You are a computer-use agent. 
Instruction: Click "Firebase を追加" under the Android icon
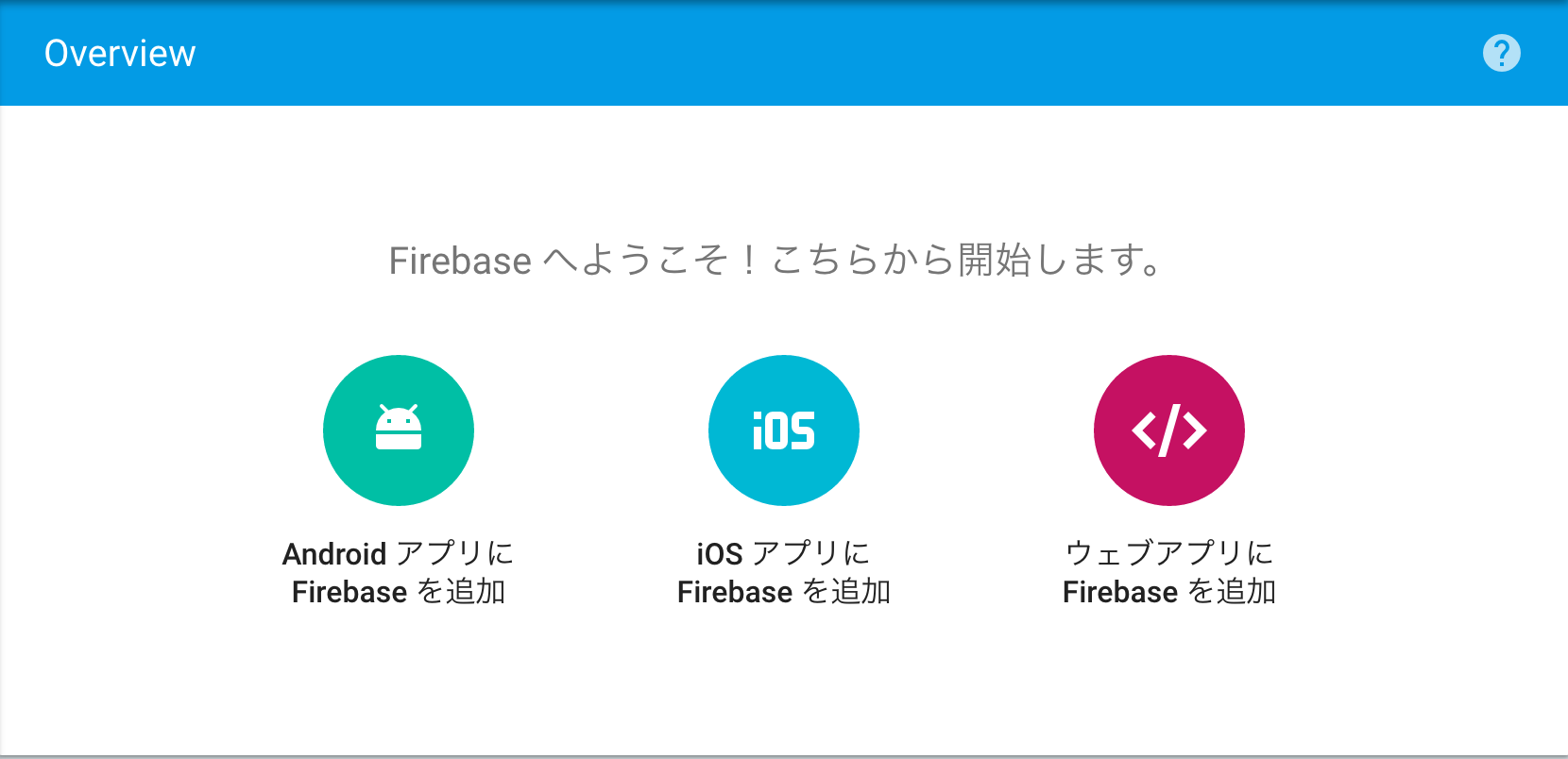point(399,592)
